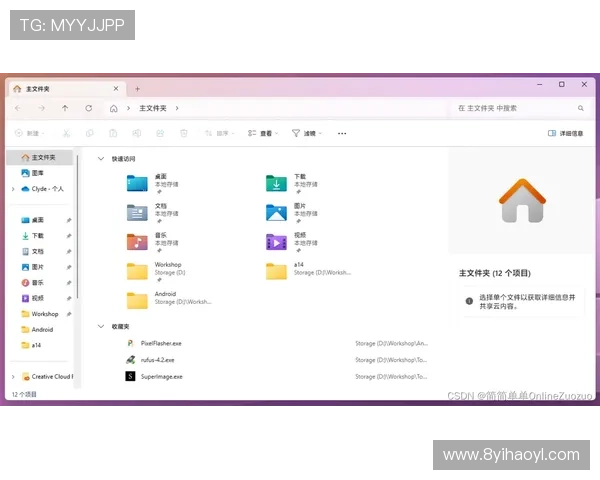Image resolution: width=600 pixels, height=480 pixels.
Task: Click the Cut scissors icon
Action: click(x=66, y=133)
